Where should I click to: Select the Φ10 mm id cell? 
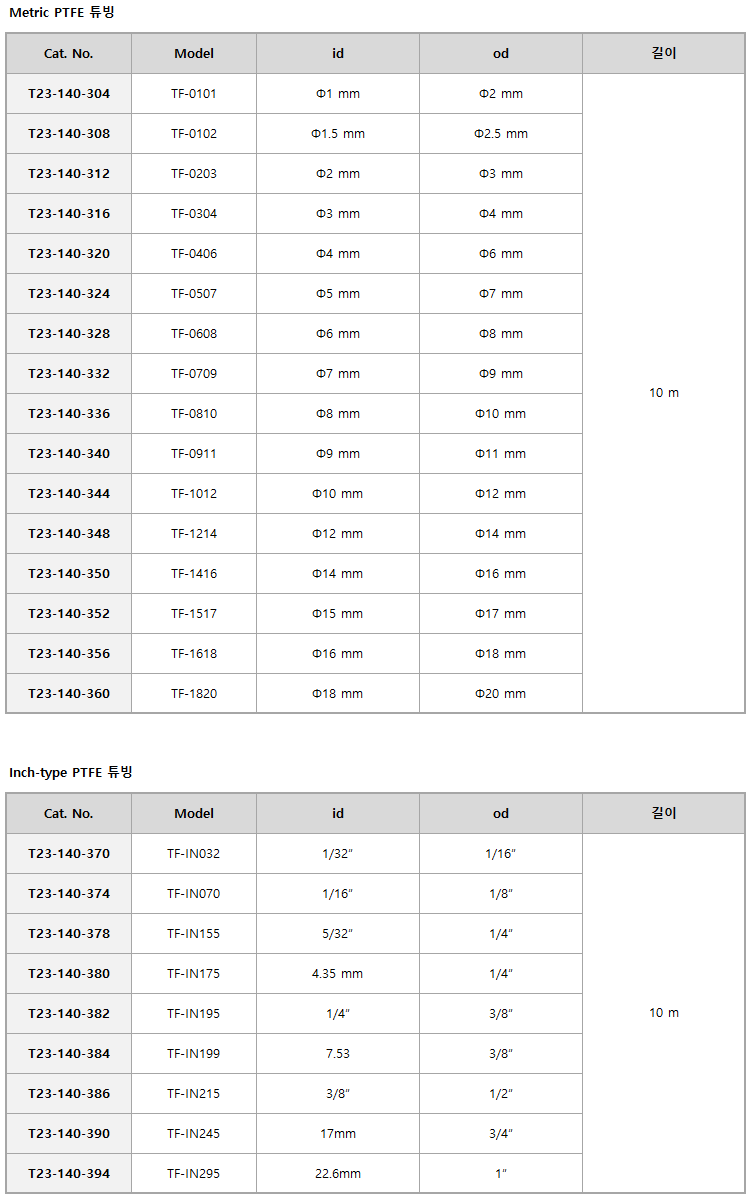click(x=338, y=494)
